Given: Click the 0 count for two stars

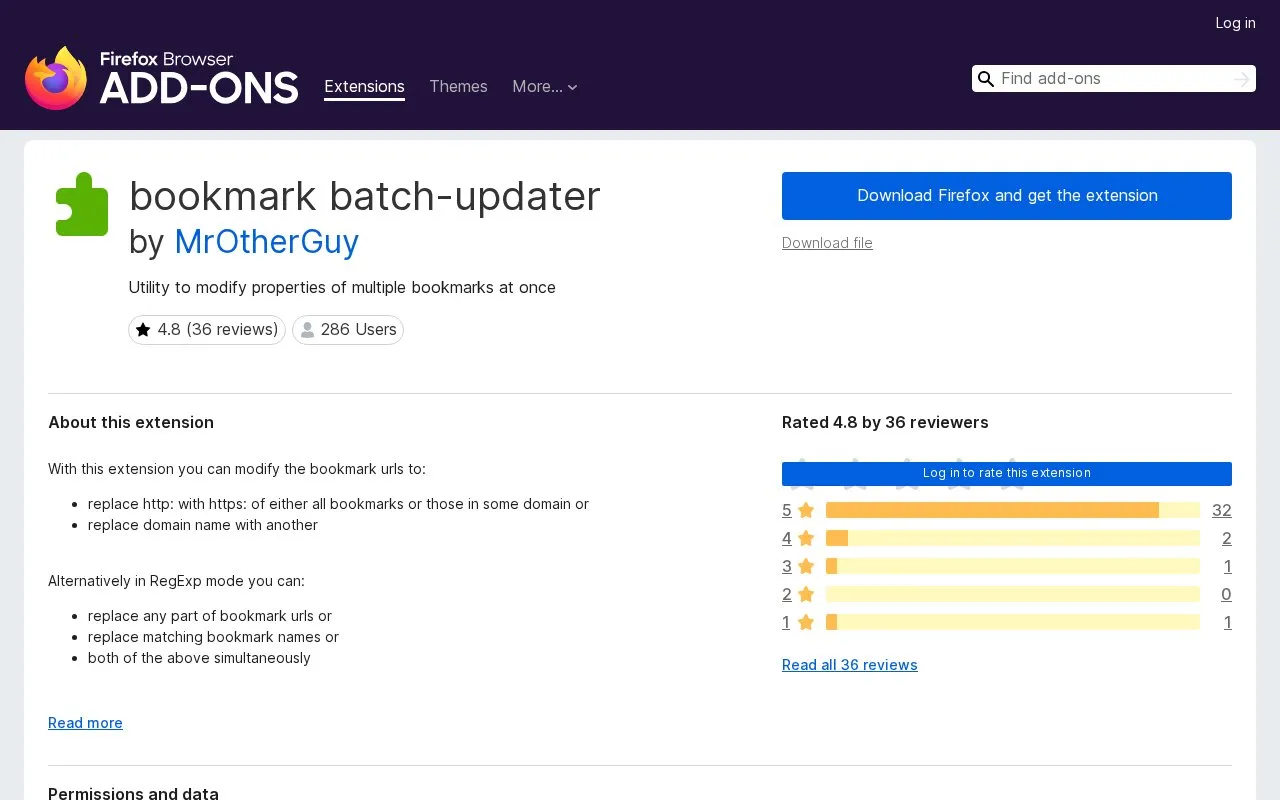Looking at the screenshot, I should (1226, 594).
